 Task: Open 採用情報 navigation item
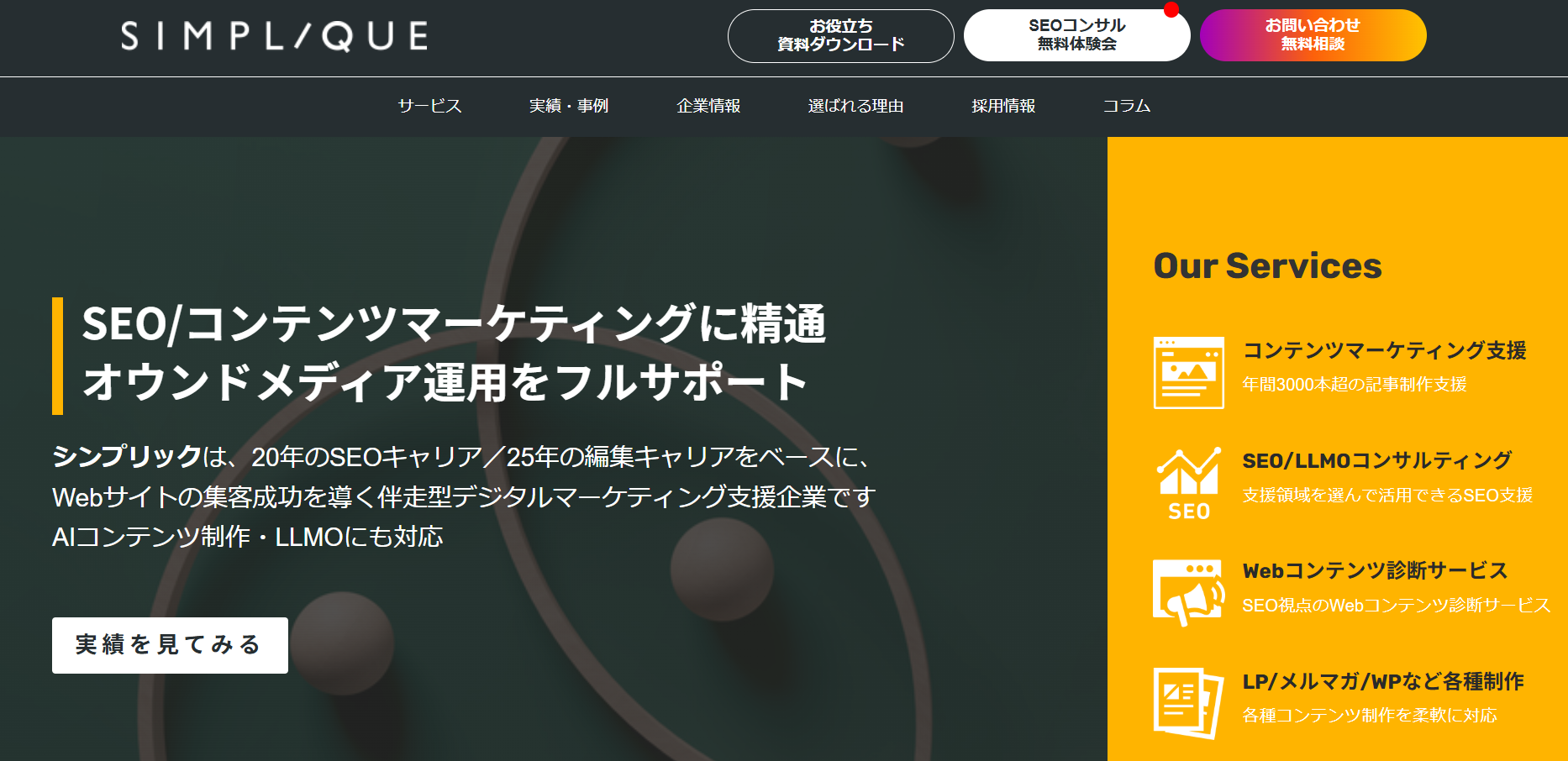tap(1003, 106)
